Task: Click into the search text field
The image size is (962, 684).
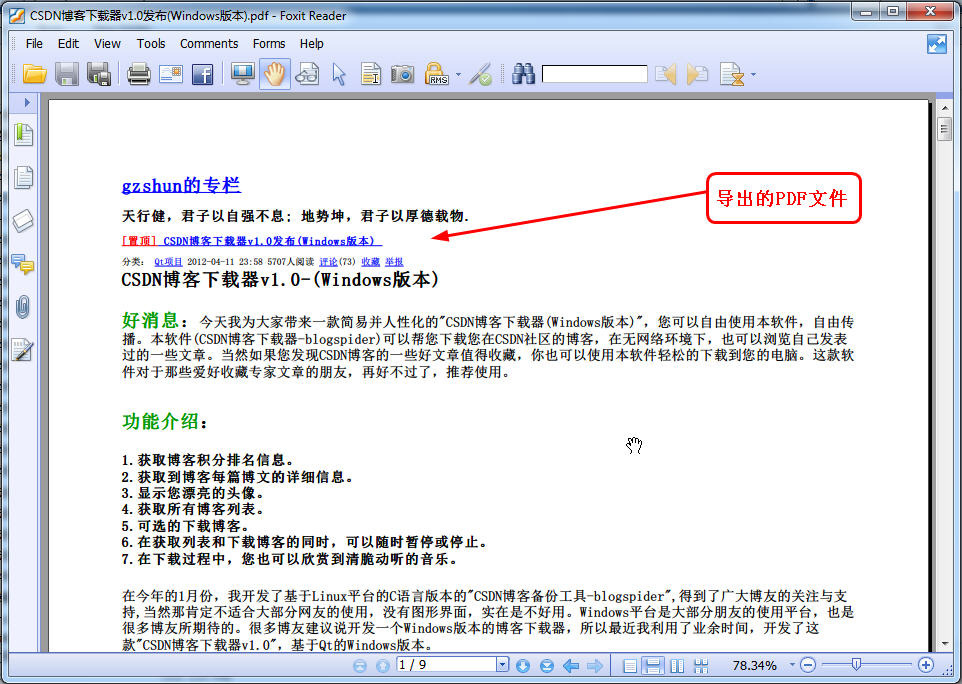Action: [x=595, y=74]
